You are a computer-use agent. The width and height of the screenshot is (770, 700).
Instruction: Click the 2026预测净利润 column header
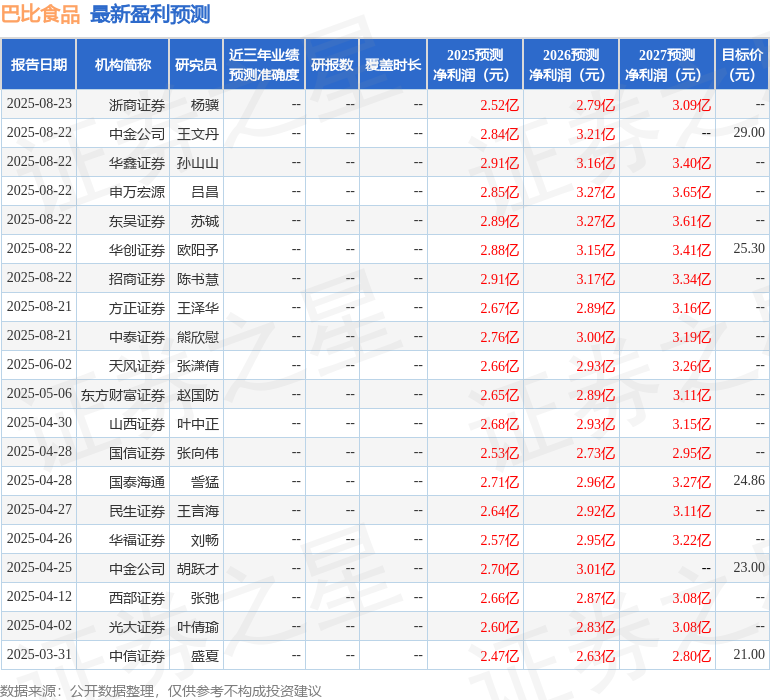click(571, 64)
